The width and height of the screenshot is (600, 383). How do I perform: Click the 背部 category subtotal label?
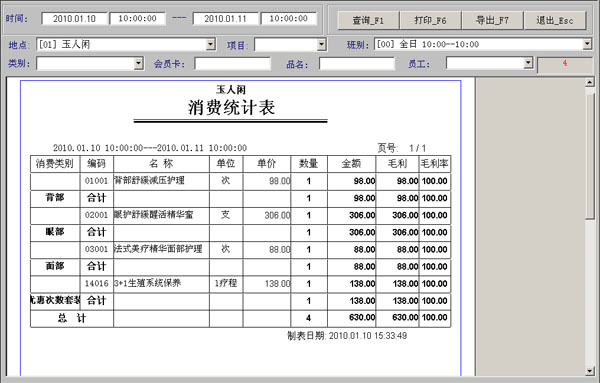click(55, 197)
